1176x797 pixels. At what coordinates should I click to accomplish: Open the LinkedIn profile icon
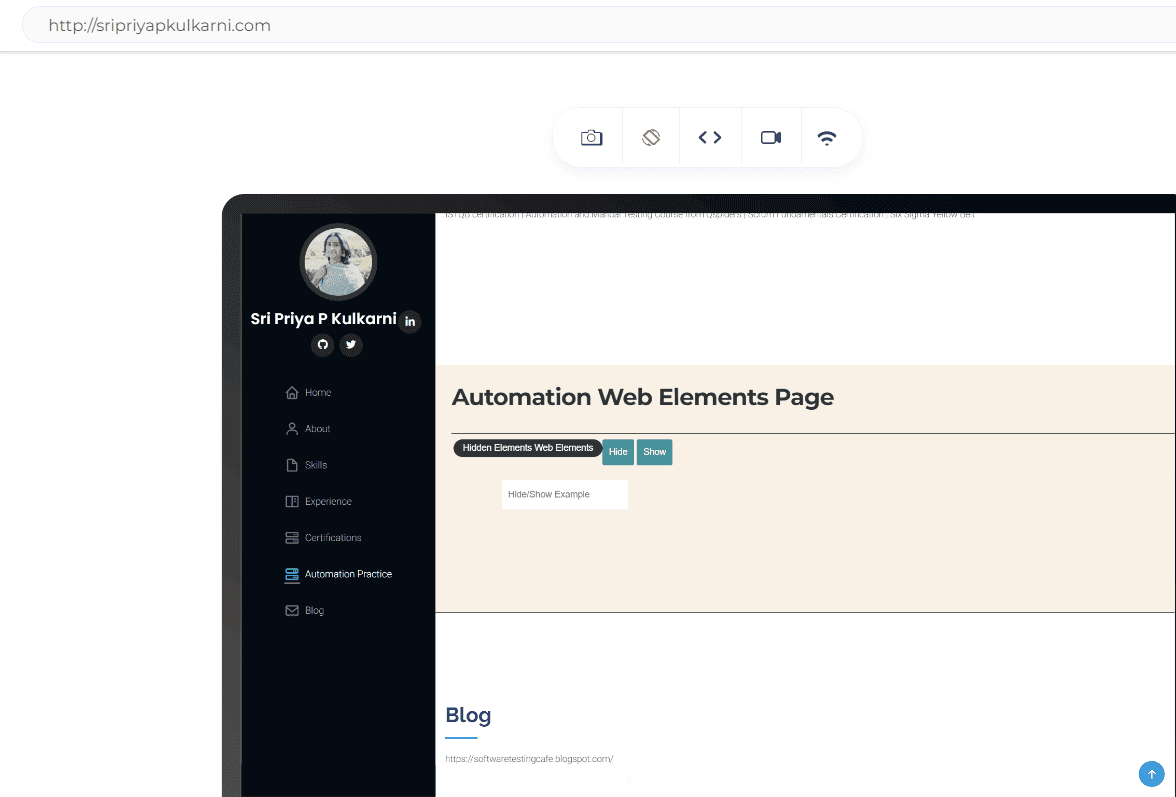pyautogui.click(x=410, y=322)
